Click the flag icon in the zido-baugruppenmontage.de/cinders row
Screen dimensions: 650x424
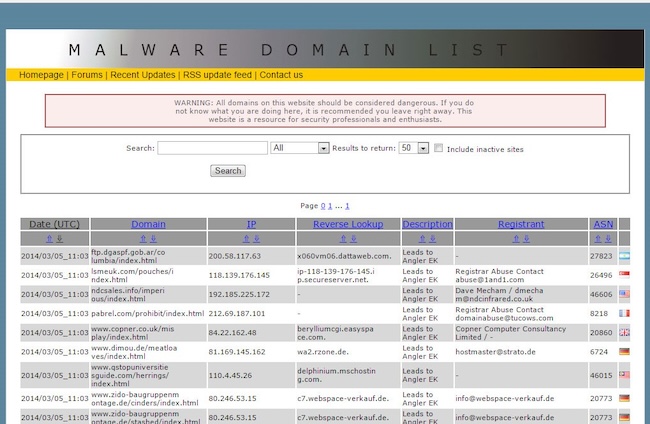624,398
